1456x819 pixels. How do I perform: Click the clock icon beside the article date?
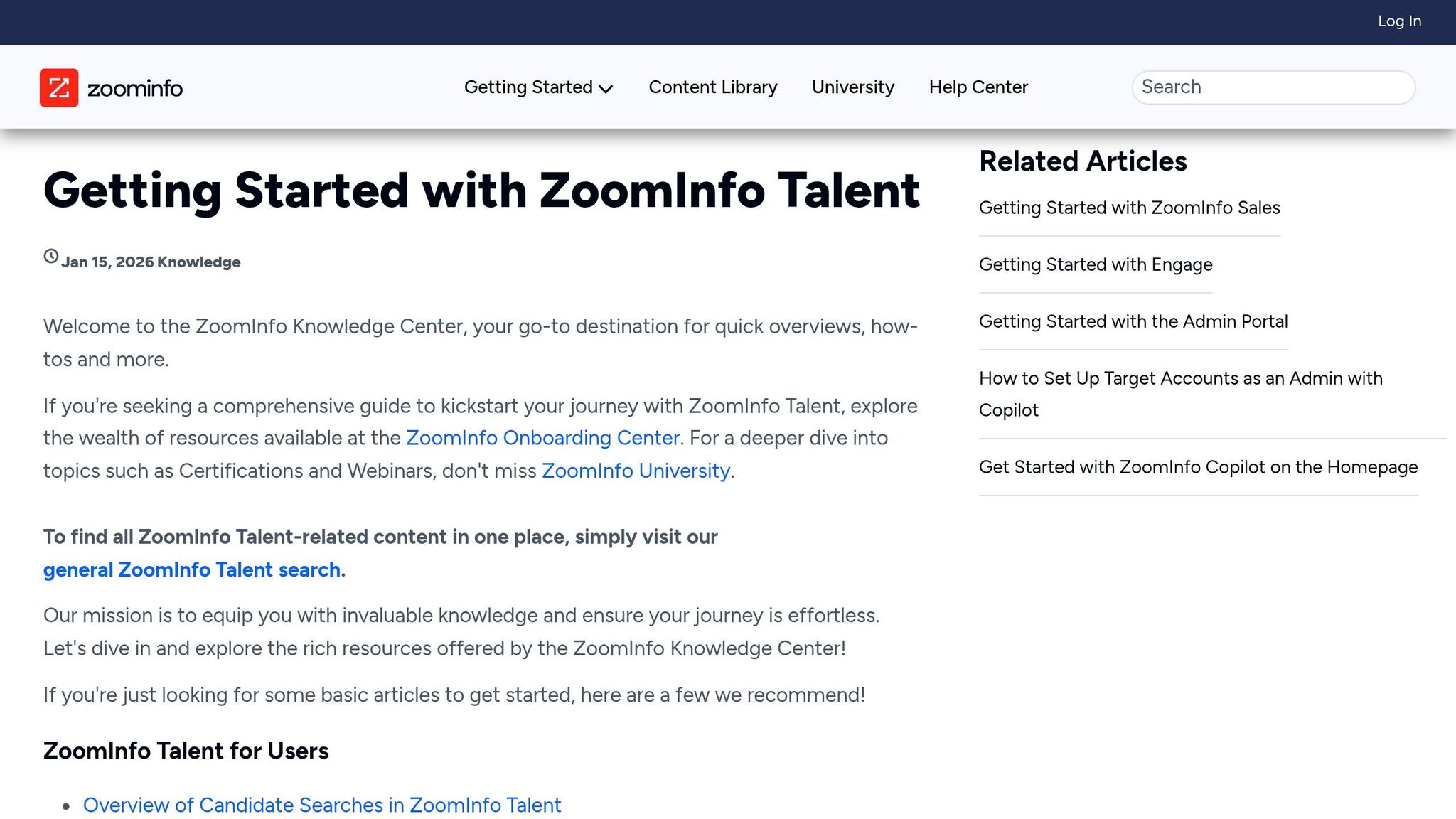(50, 257)
